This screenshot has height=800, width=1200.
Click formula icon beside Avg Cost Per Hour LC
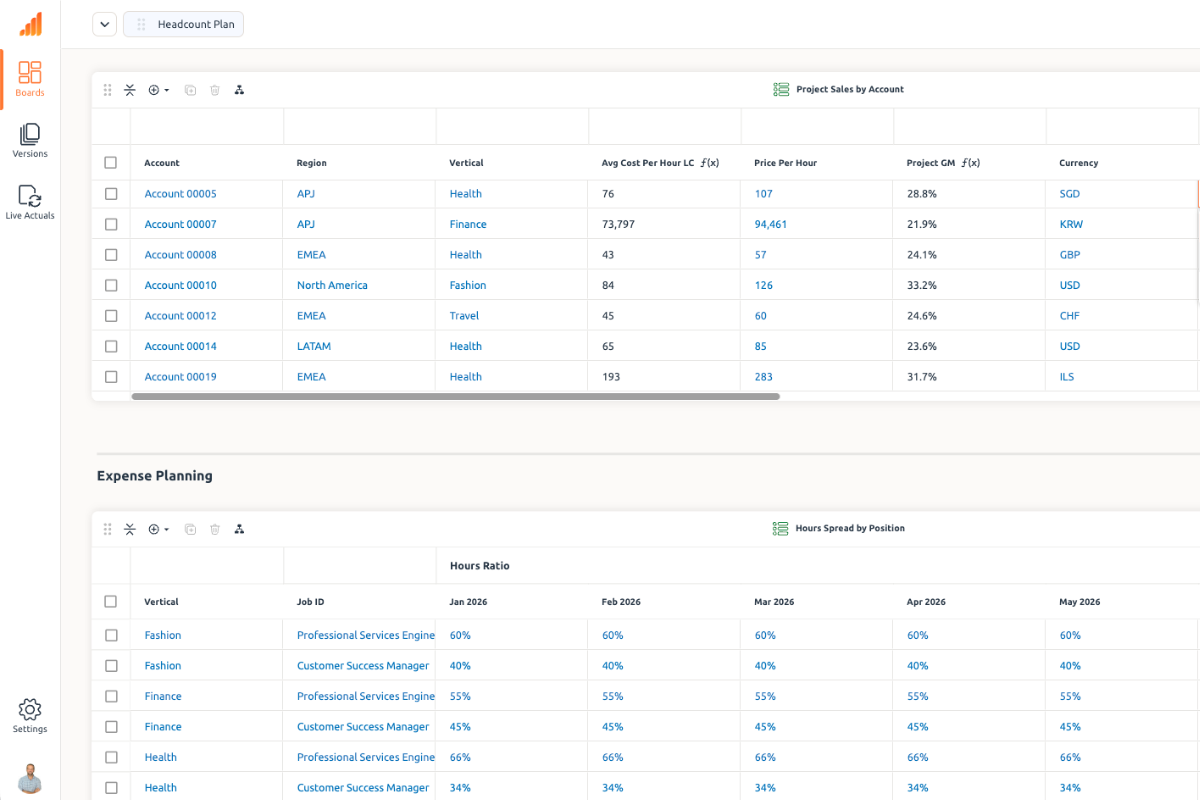[x=710, y=163]
